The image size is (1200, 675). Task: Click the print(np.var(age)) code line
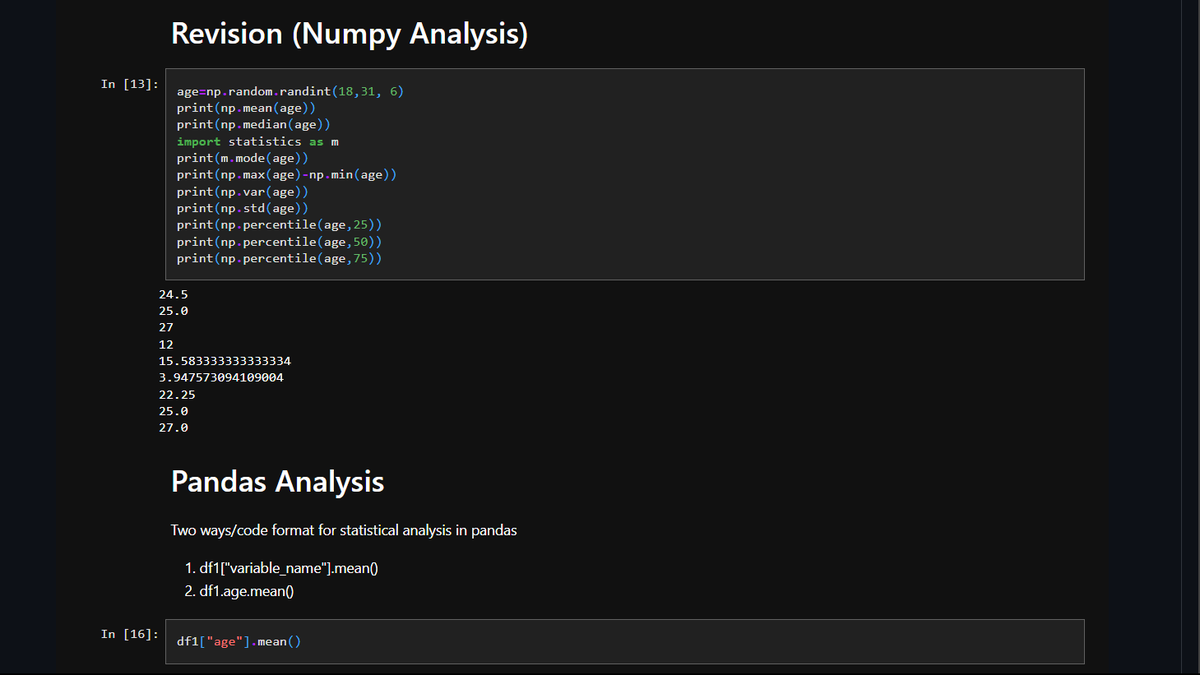coord(245,192)
